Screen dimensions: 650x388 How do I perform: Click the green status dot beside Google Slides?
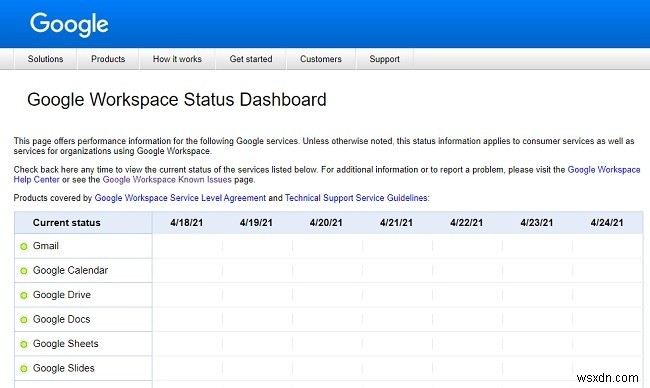(24, 369)
